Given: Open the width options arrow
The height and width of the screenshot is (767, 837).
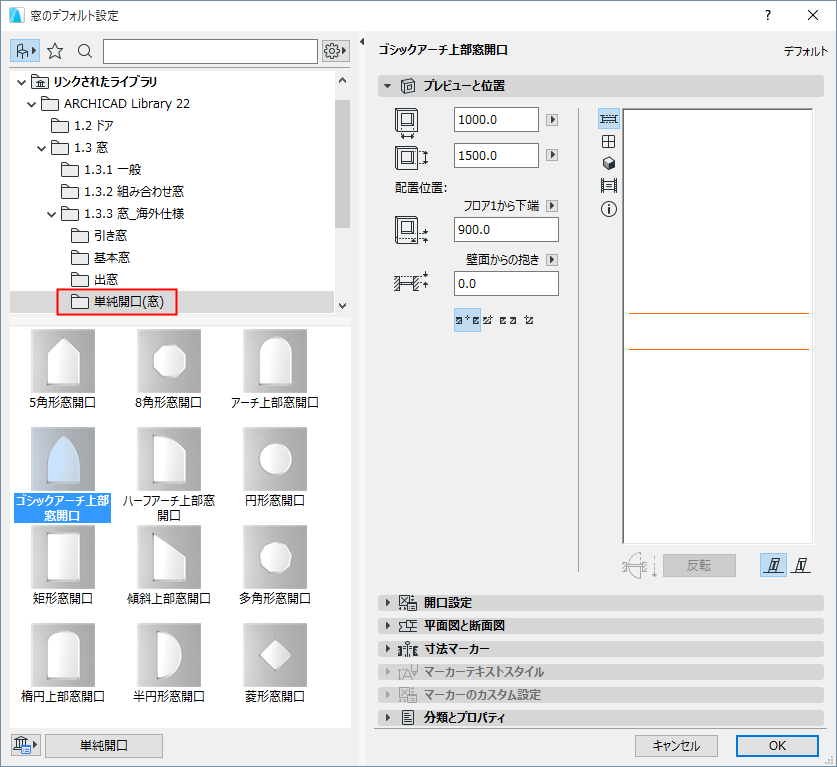Looking at the screenshot, I should 552,120.
